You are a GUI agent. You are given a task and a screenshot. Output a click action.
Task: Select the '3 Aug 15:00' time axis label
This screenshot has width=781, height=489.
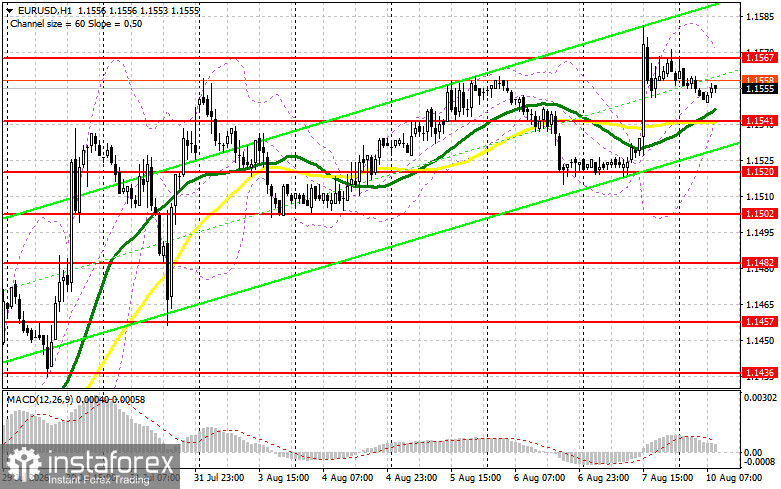[284, 478]
